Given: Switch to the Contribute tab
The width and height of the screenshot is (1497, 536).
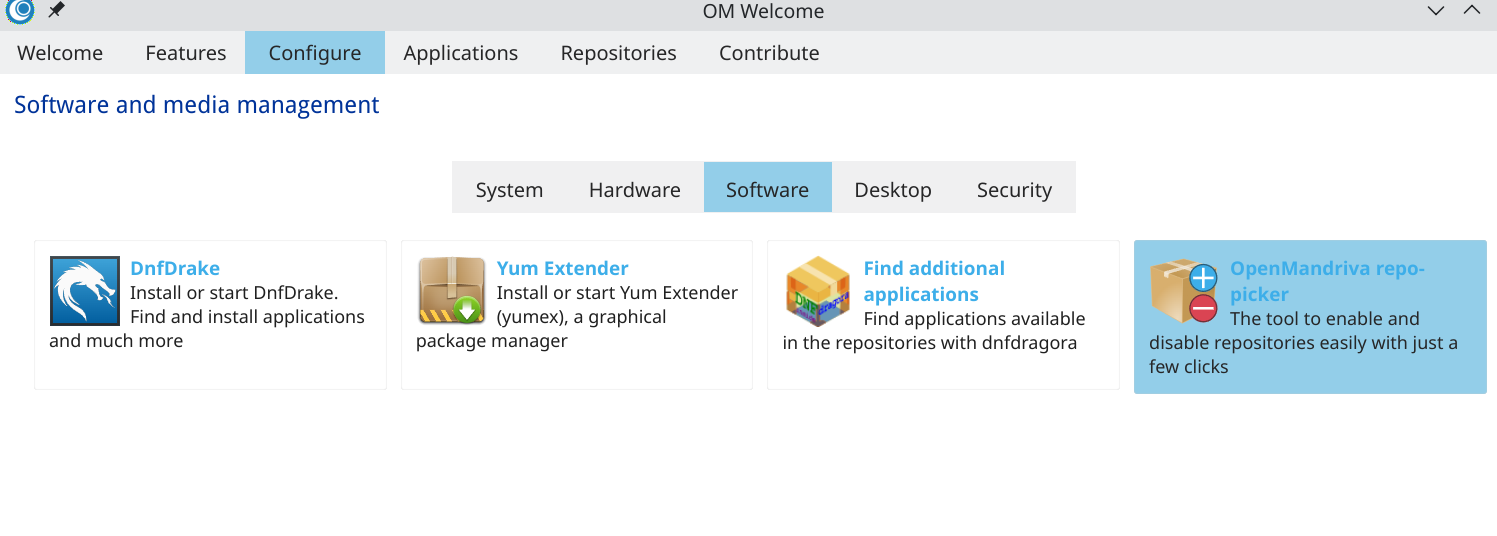Looking at the screenshot, I should click(769, 53).
